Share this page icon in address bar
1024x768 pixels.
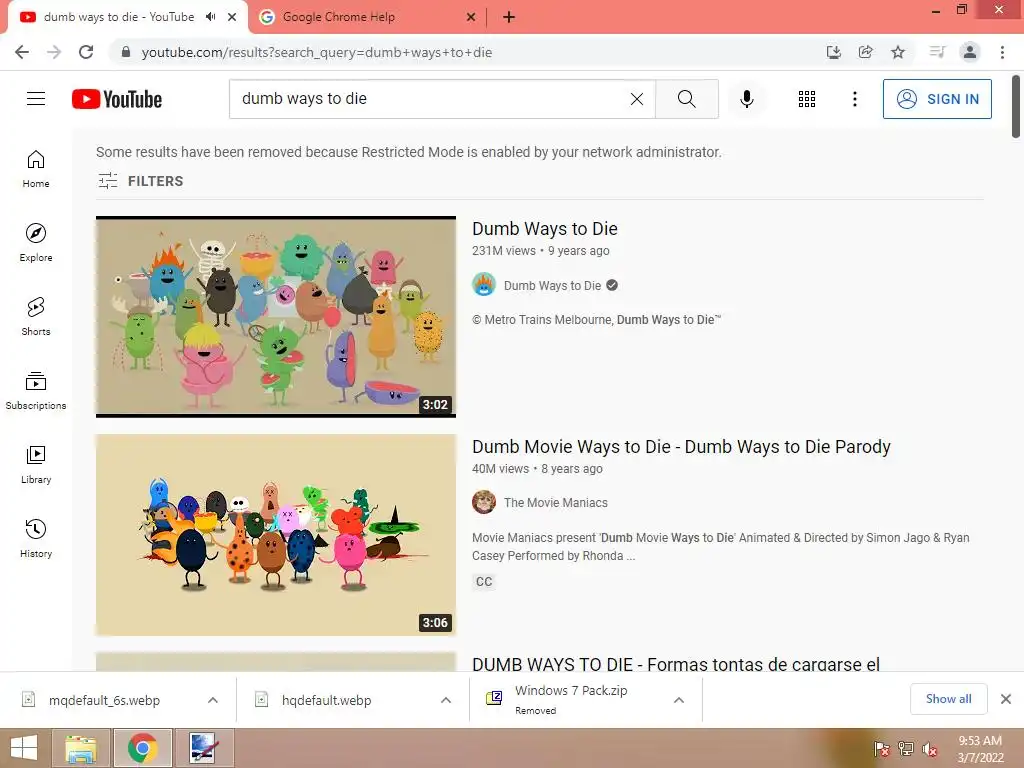pyautogui.click(x=865, y=52)
